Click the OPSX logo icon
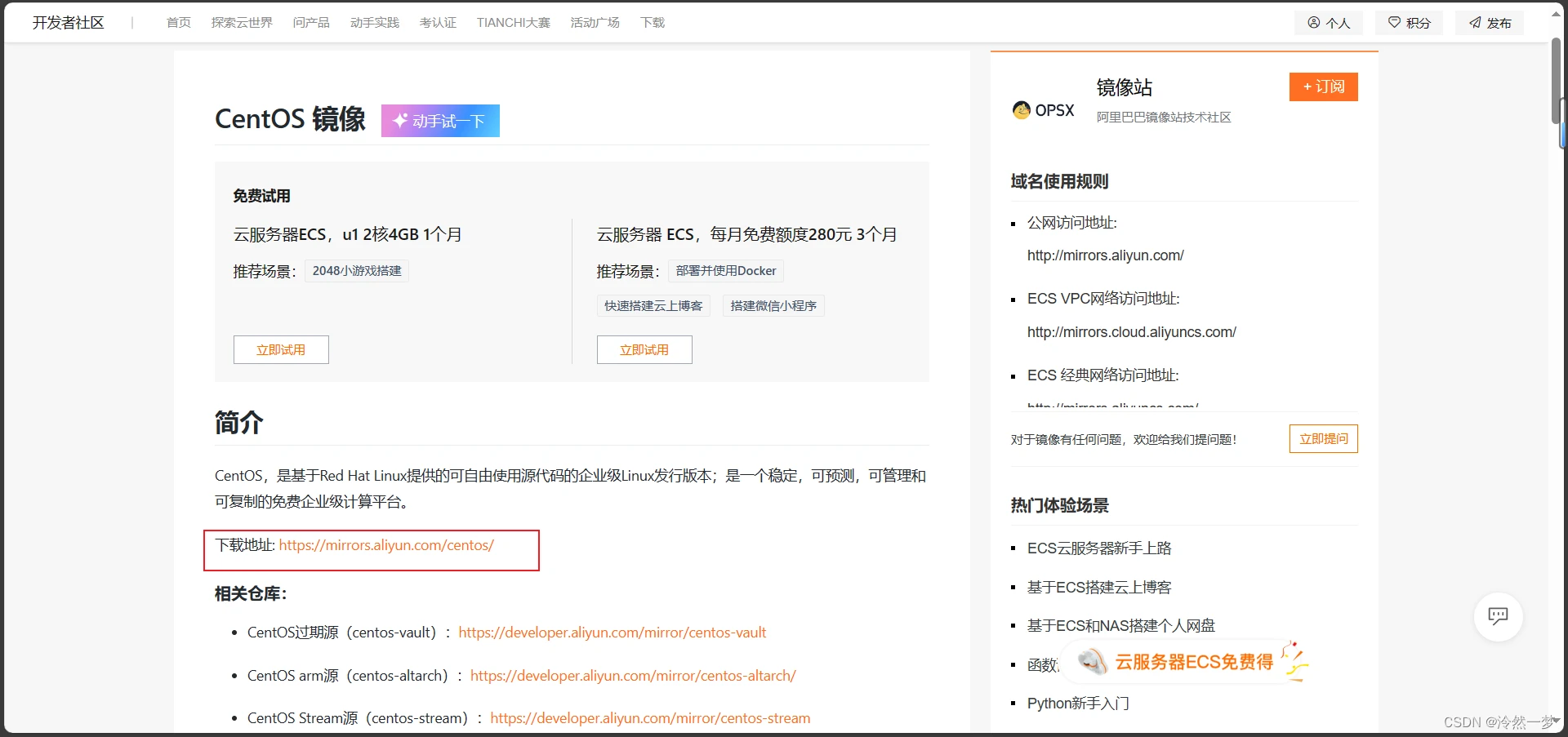 click(1043, 110)
